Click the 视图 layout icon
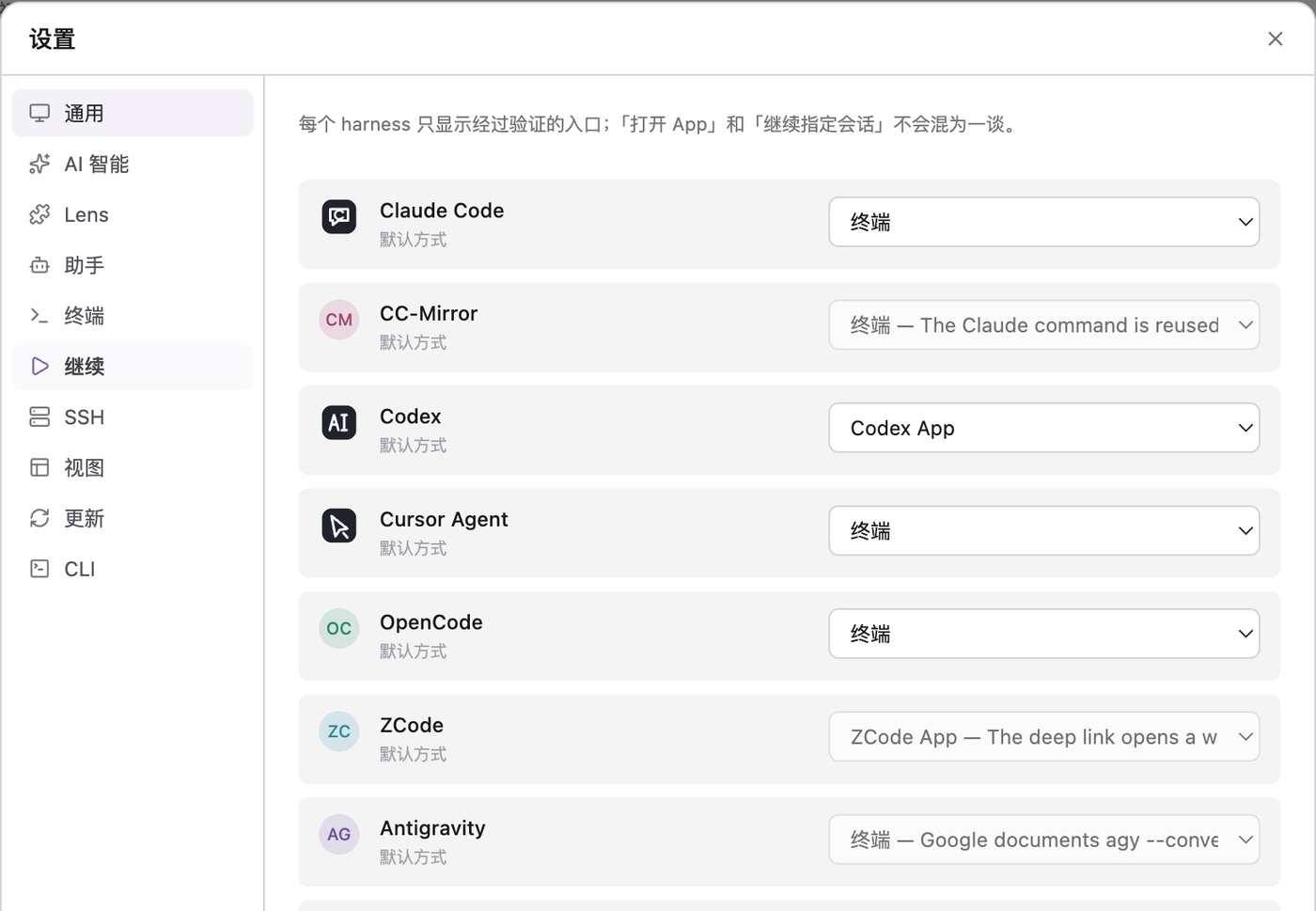The image size is (1316, 911). pyautogui.click(x=39, y=467)
